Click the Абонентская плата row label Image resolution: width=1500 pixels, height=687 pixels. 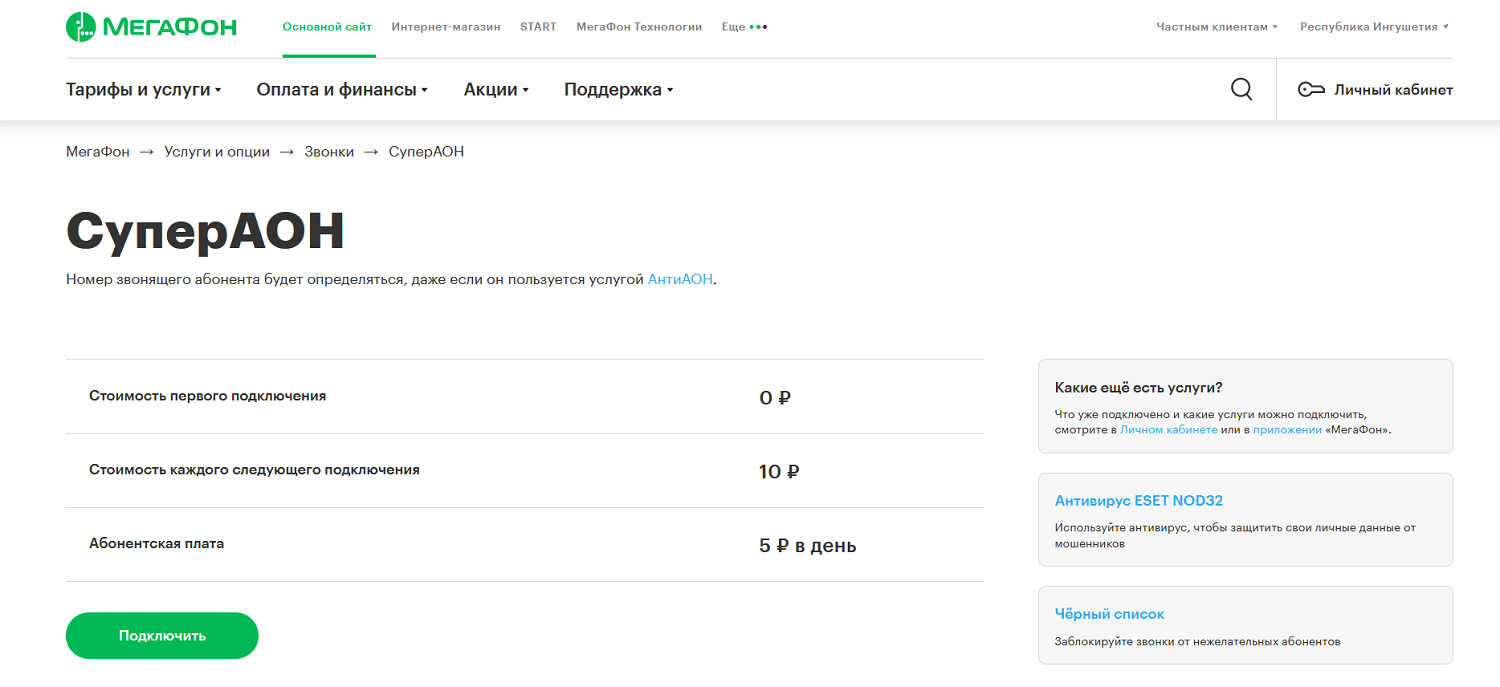point(156,544)
